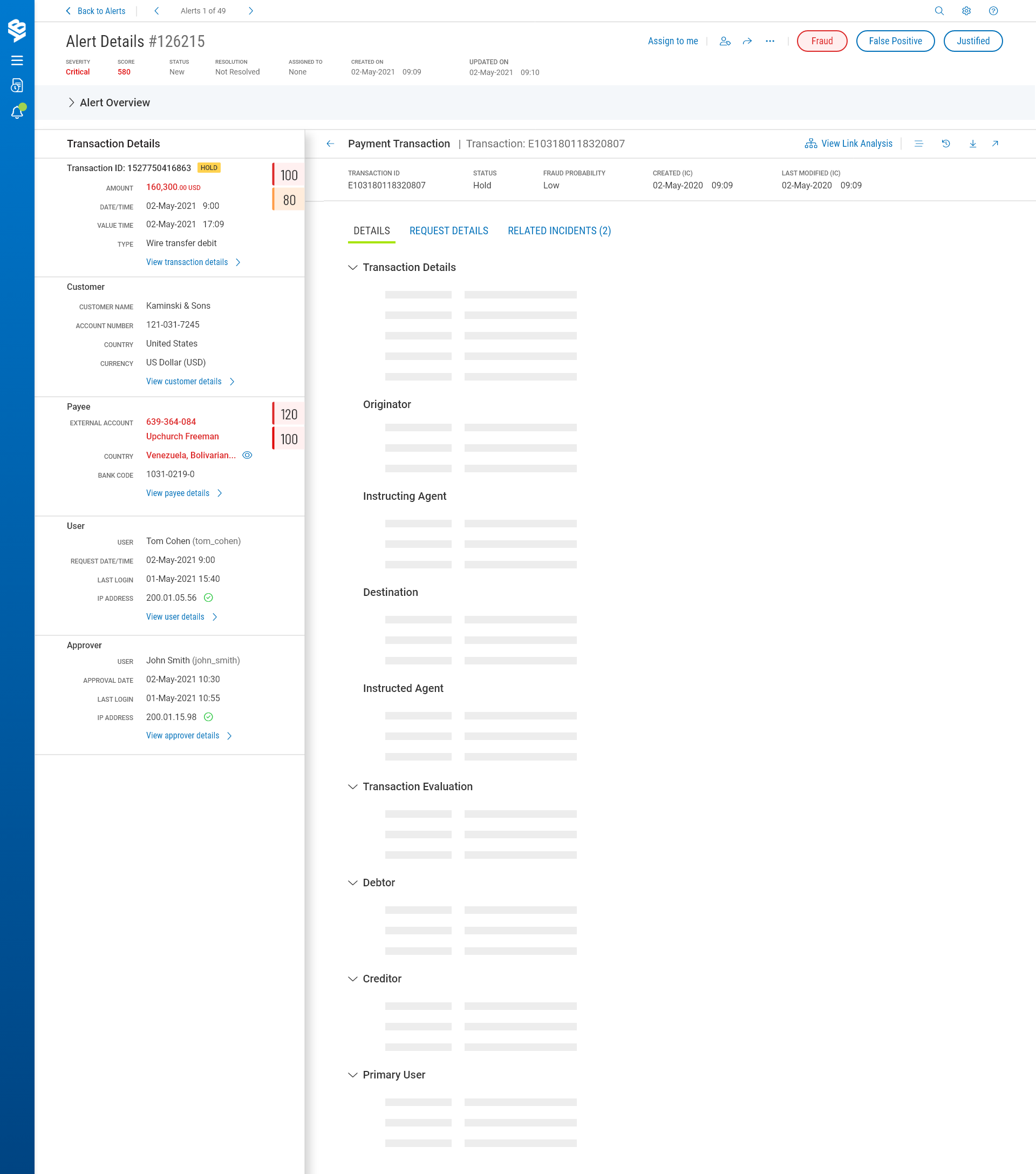Screen dimensions: 1036x1174
Task: Click the help question mark icon
Action: click(993, 11)
